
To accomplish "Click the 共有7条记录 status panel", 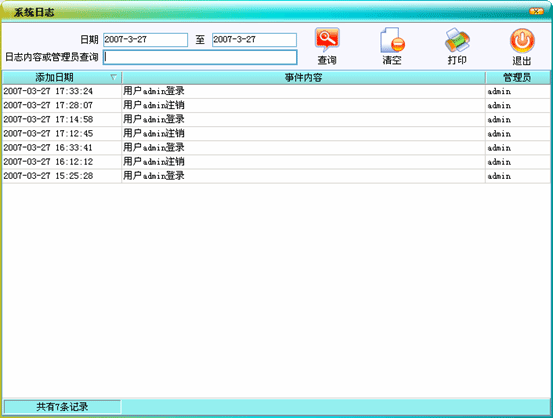I will click(62, 407).
